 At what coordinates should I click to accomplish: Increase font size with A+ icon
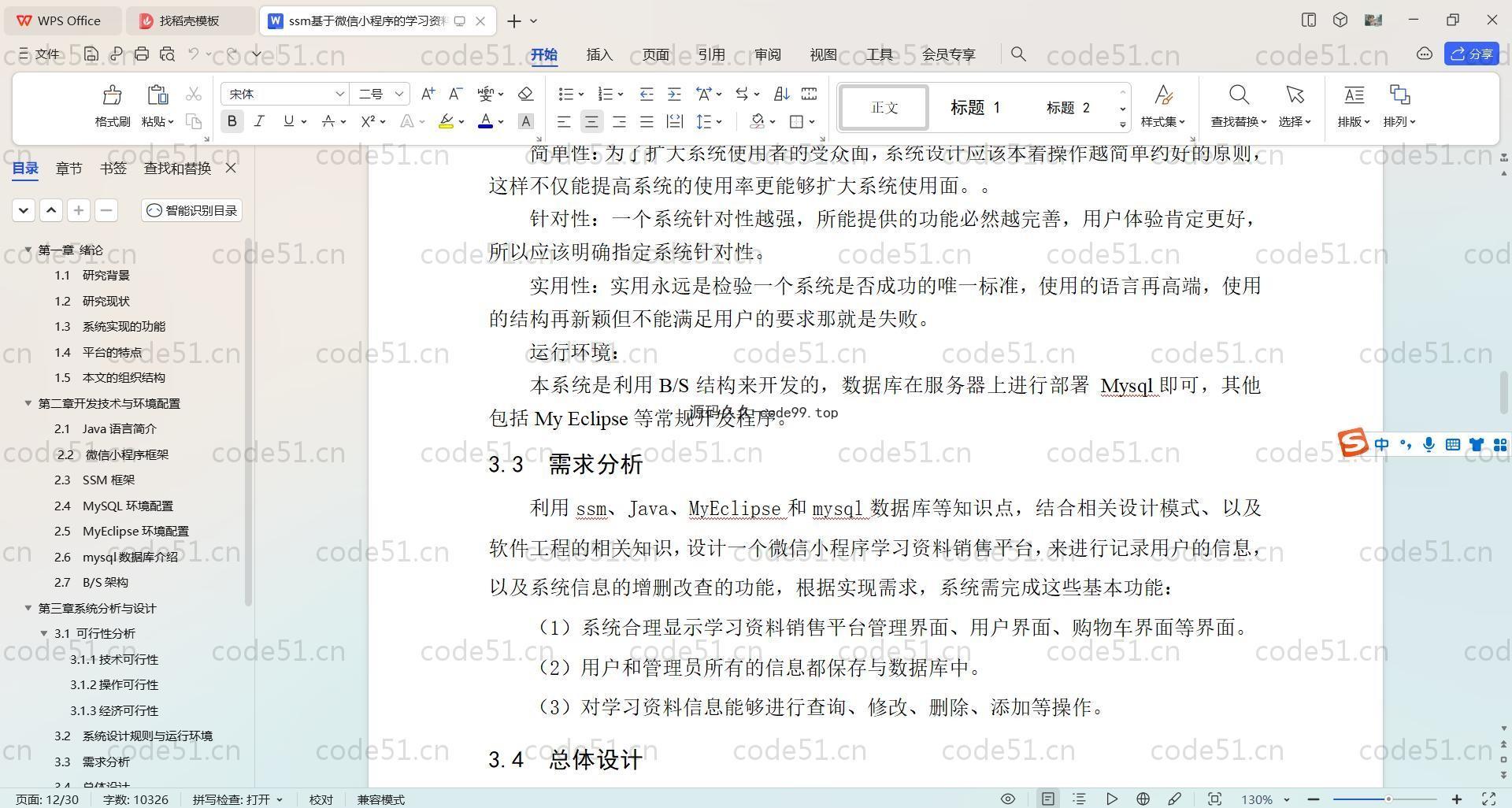[428, 94]
